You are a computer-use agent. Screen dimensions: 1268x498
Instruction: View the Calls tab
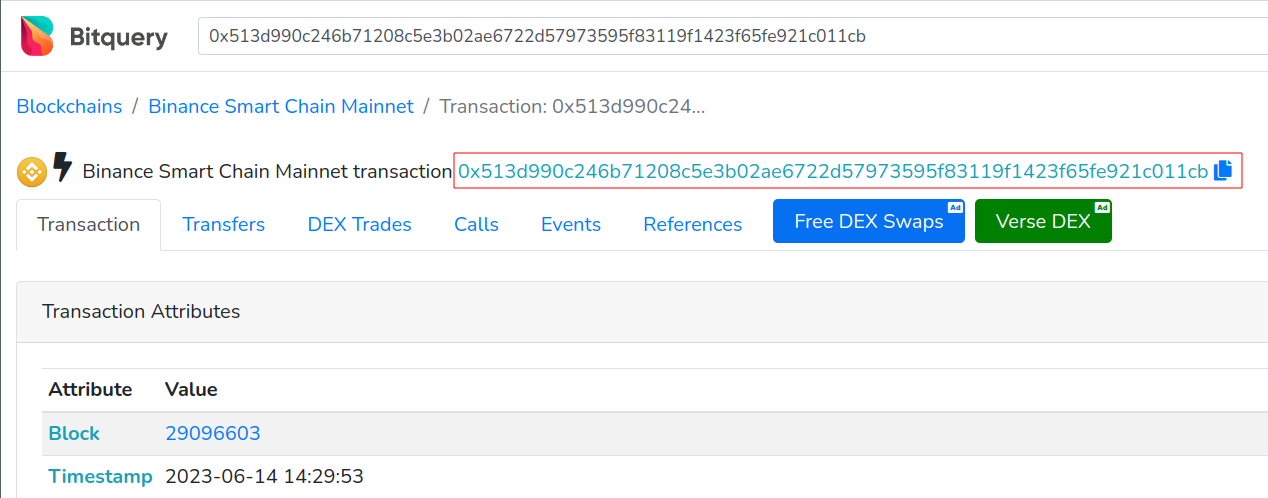[x=476, y=224]
